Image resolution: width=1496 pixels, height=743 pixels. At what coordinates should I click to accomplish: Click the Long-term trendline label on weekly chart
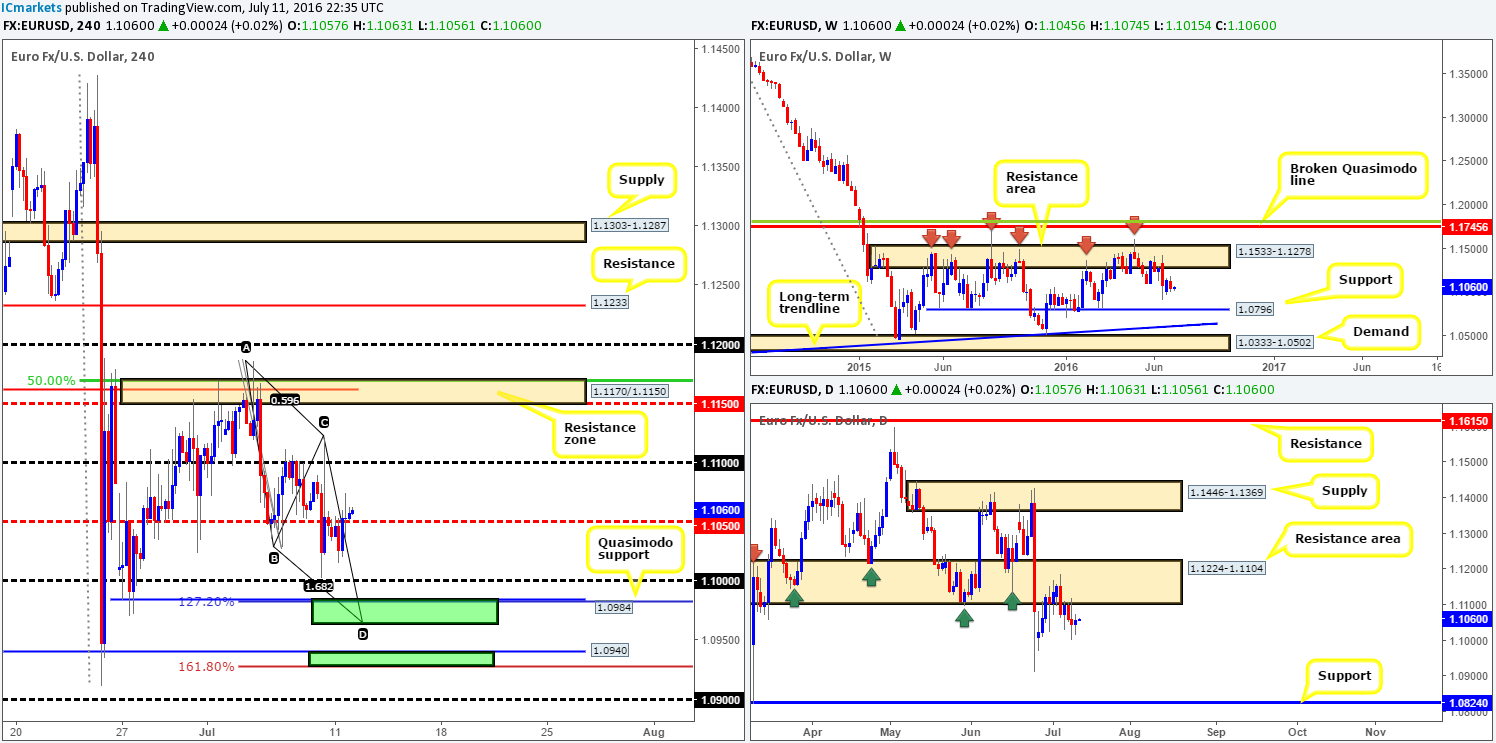point(812,303)
